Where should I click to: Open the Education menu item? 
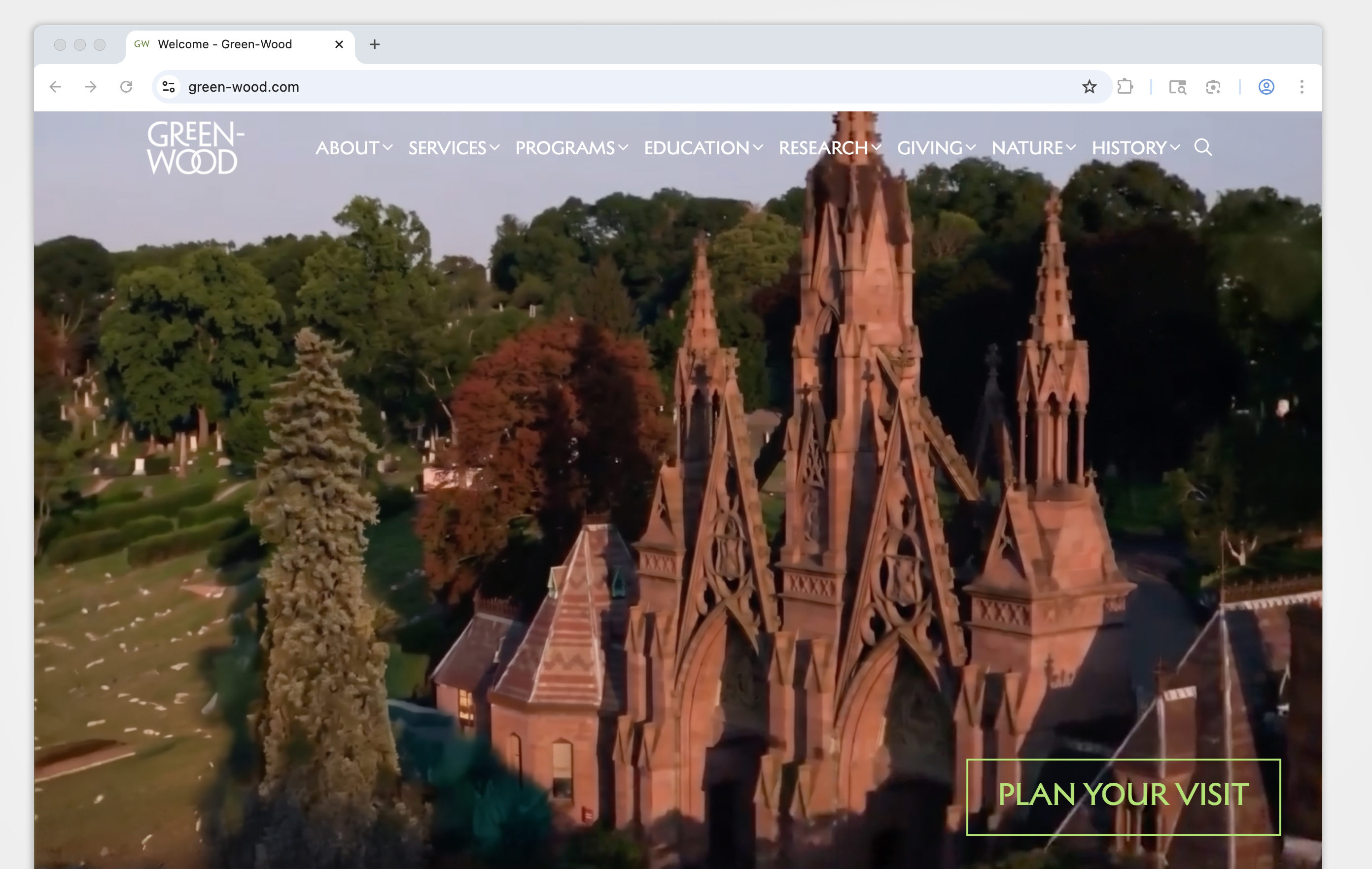tap(703, 148)
